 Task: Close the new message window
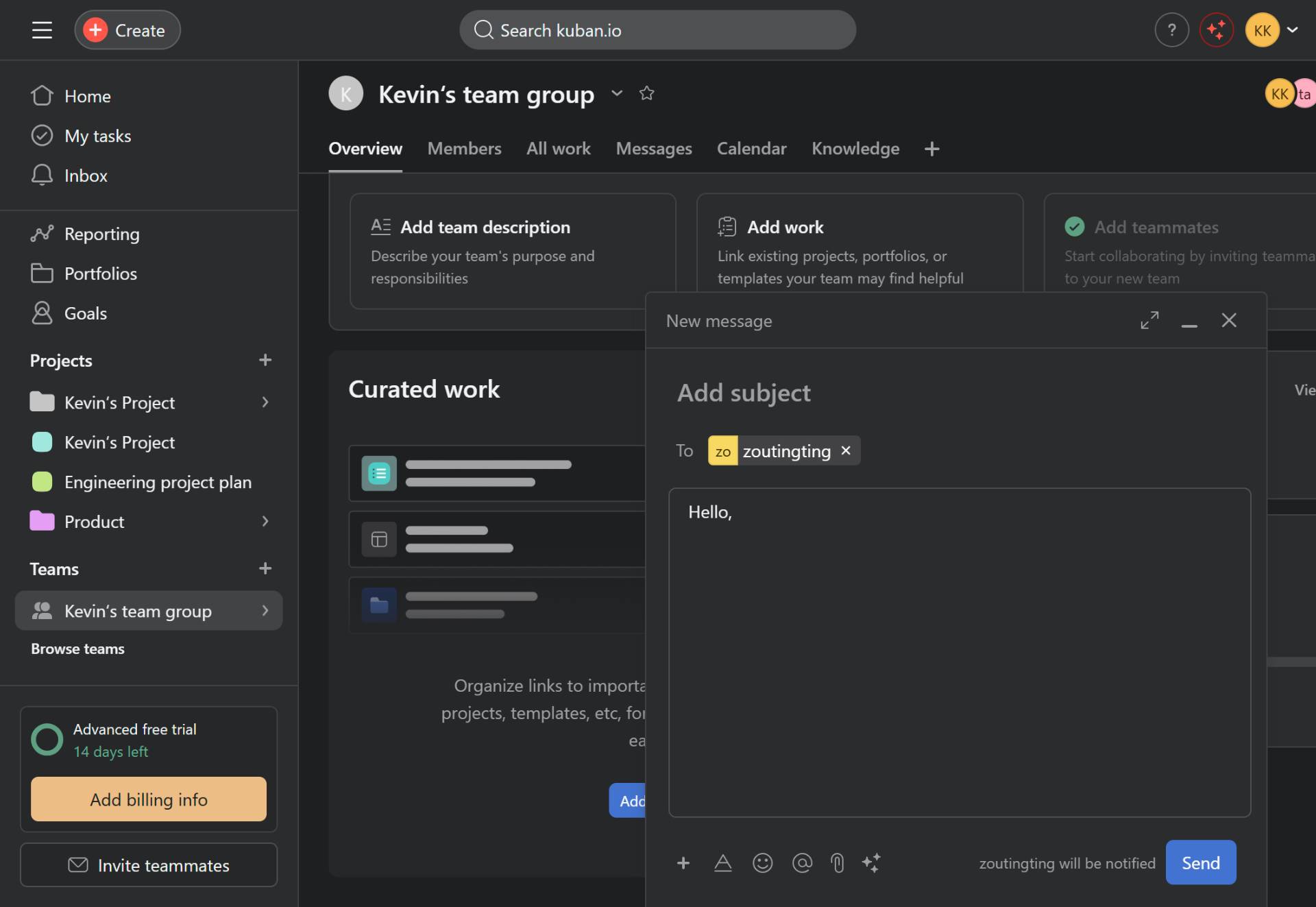[x=1229, y=320]
